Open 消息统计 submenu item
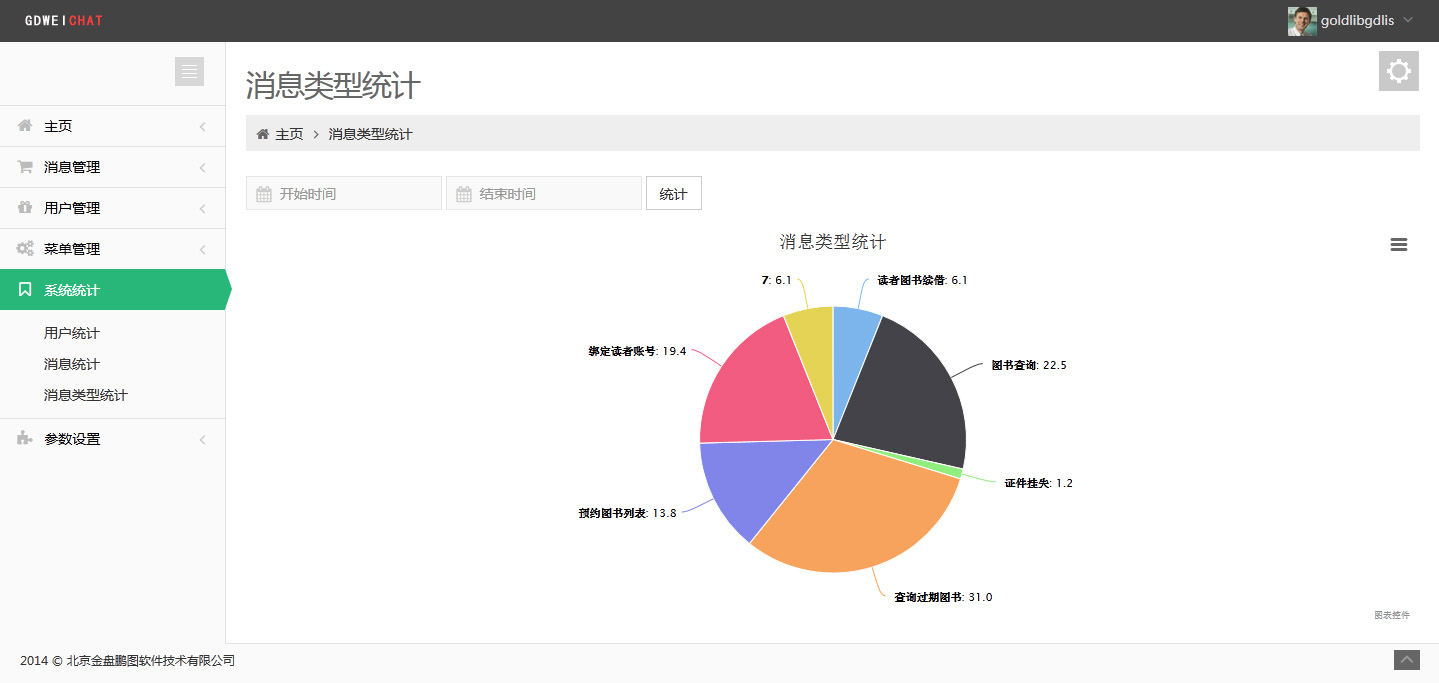 72,364
